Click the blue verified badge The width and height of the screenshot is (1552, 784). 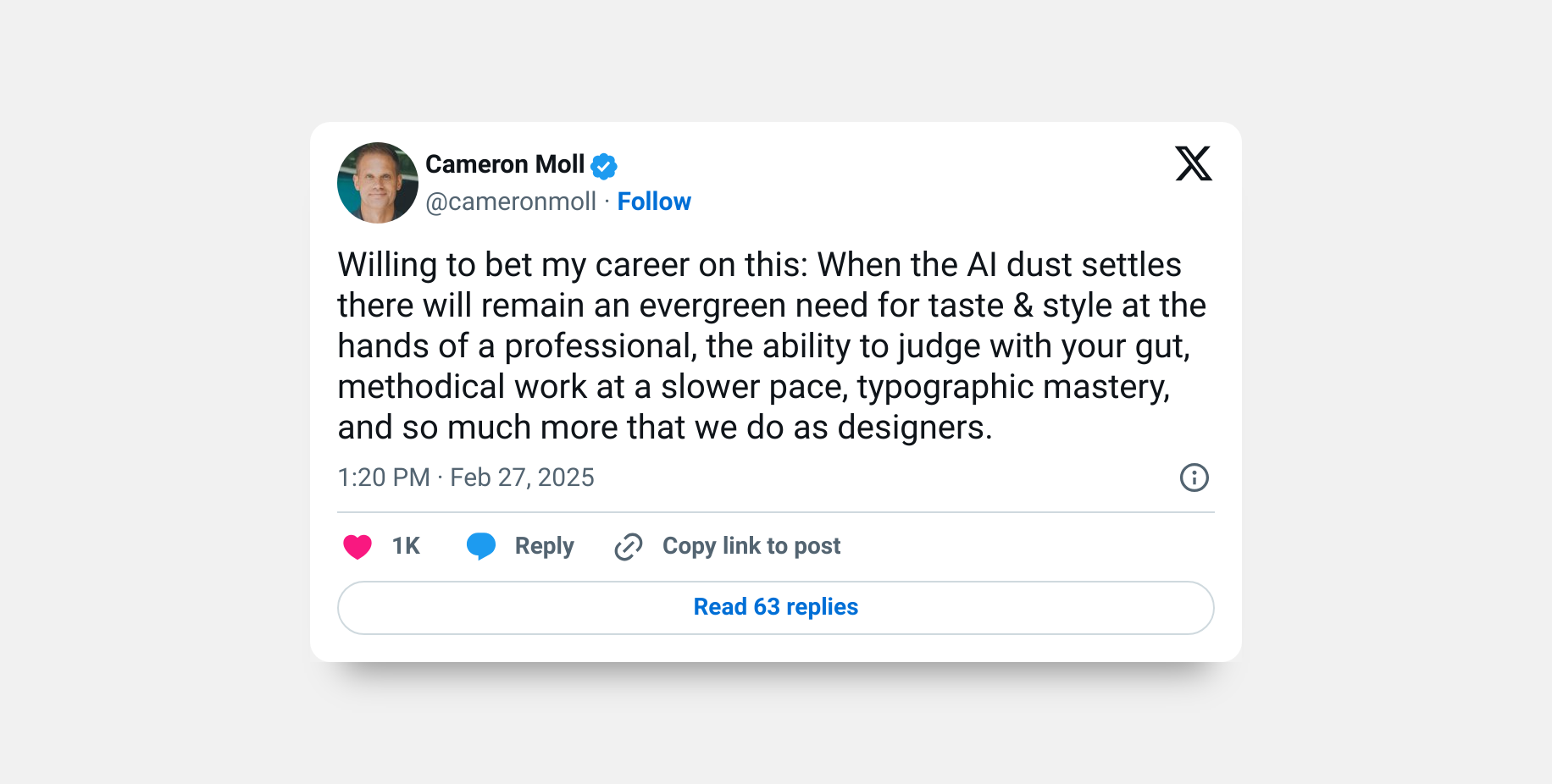[x=604, y=166]
